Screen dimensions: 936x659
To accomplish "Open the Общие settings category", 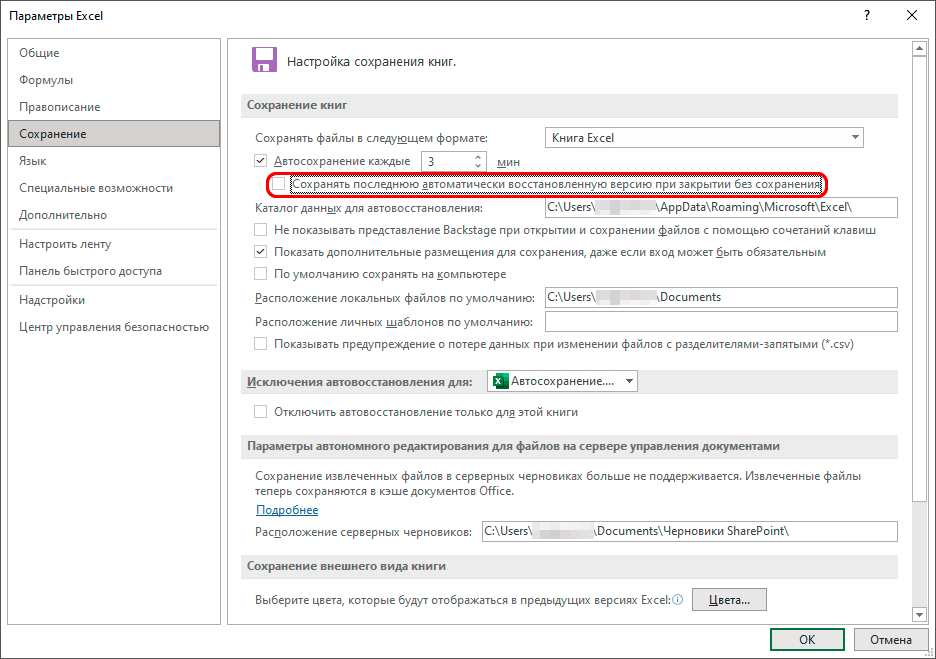I will click(x=113, y=53).
